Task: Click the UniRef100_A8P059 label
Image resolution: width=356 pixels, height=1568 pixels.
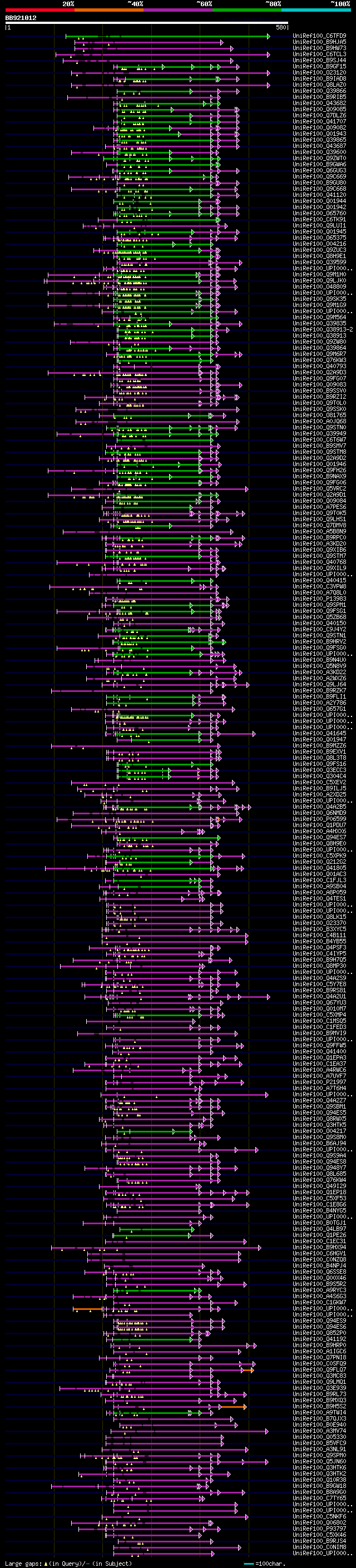Action: coord(319,892)
